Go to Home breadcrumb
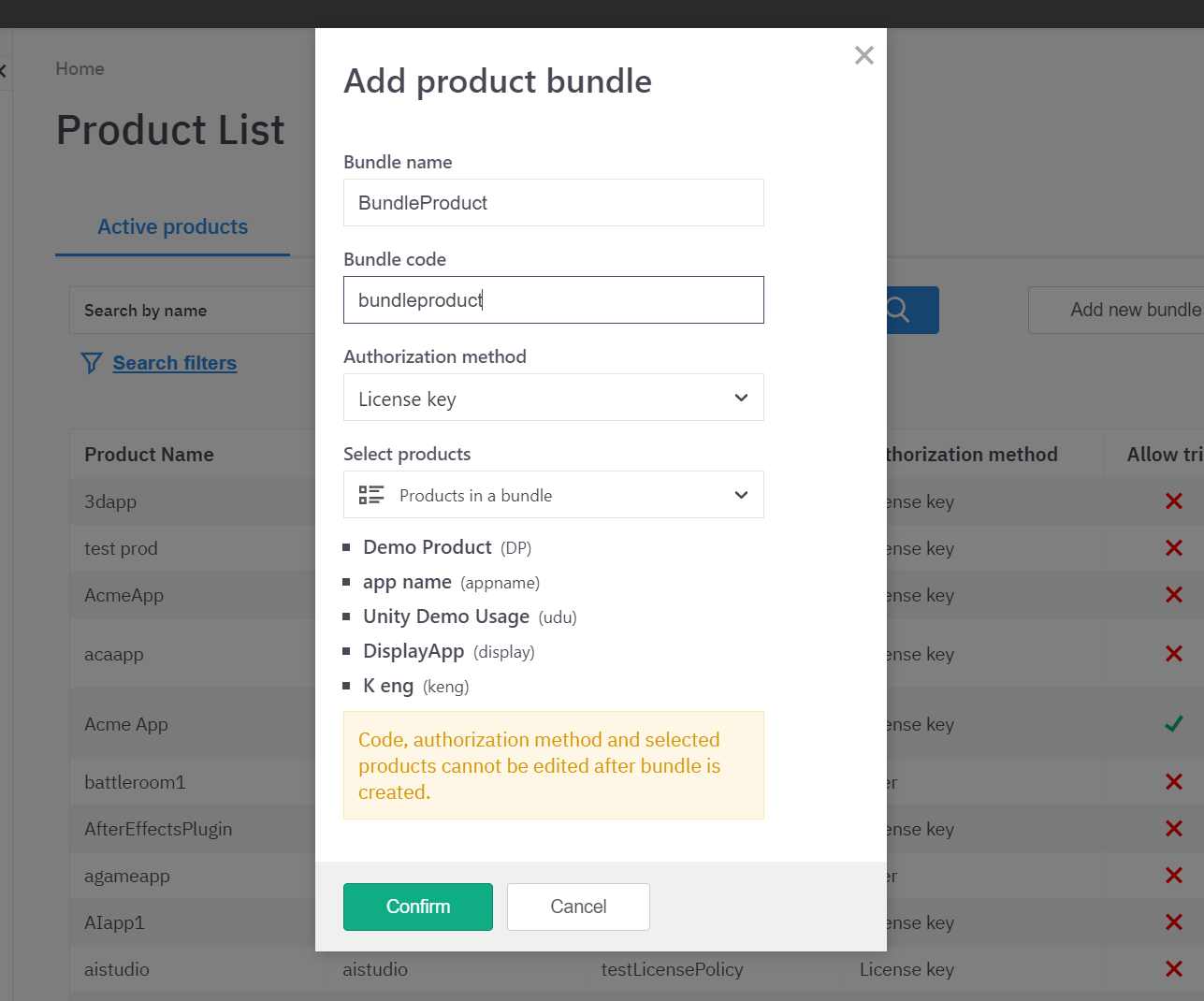 [80, 69]
